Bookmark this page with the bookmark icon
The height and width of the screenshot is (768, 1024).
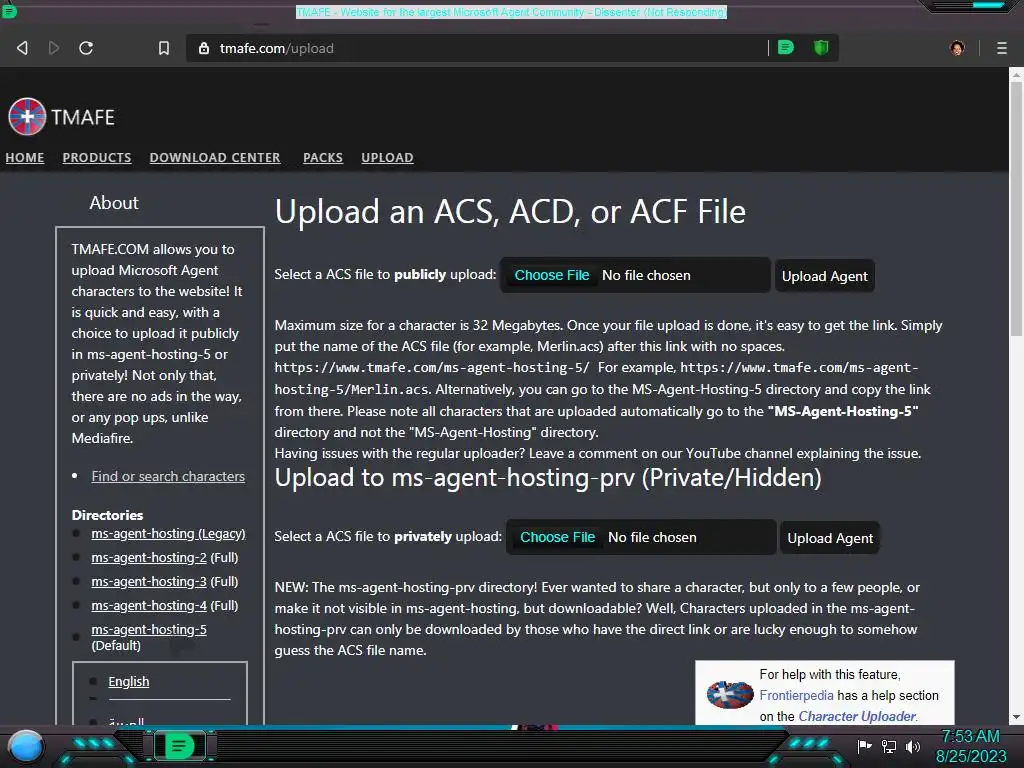(x=164, y=48)
